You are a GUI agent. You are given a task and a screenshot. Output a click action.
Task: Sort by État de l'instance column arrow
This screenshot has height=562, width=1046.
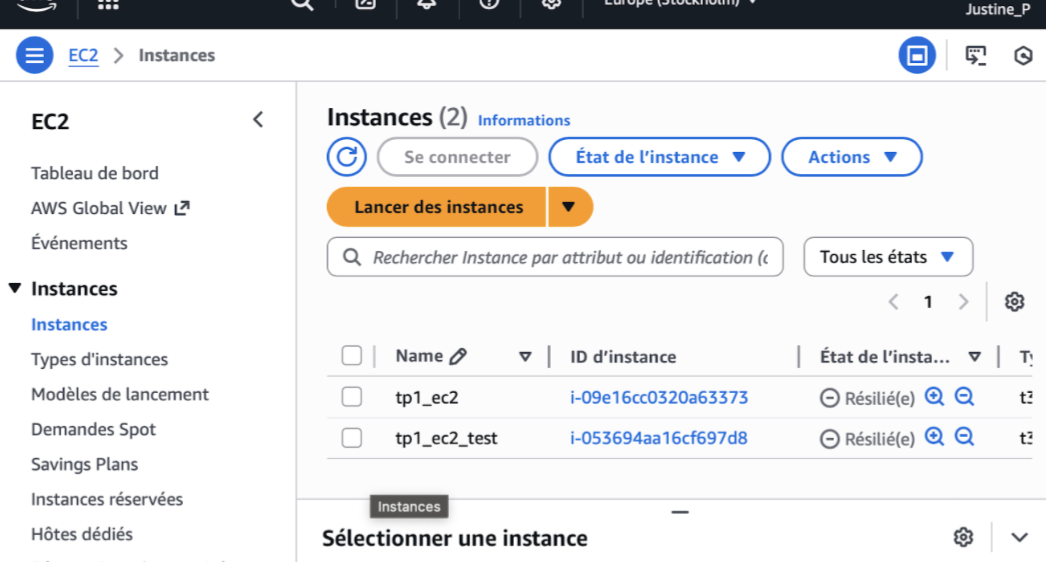point(975,356)
